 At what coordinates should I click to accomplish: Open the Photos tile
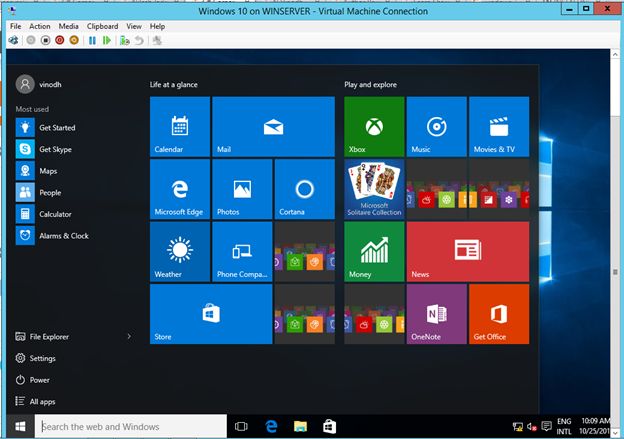click(x=242, y=189)
